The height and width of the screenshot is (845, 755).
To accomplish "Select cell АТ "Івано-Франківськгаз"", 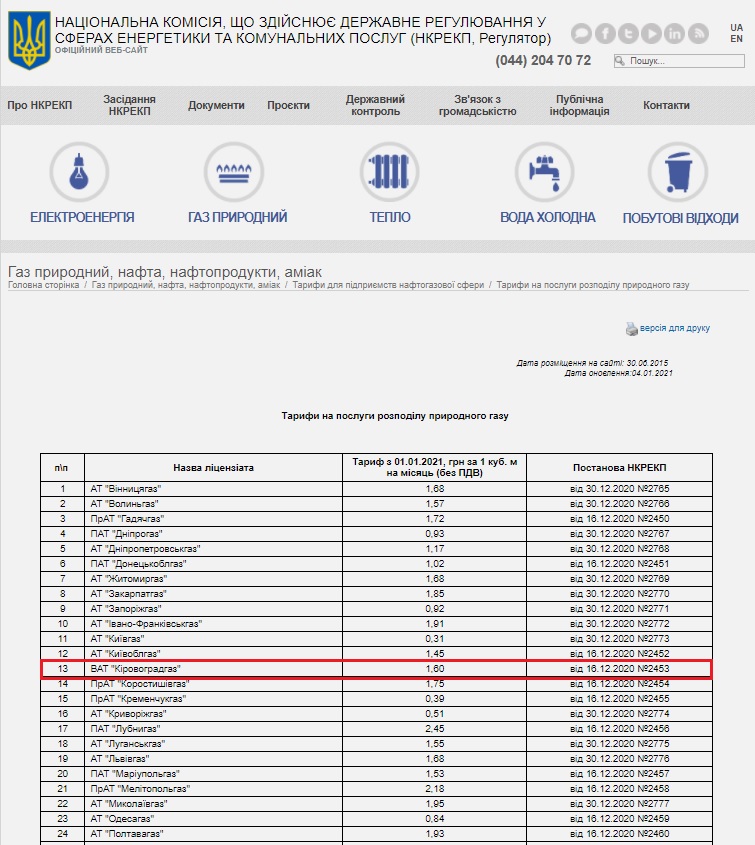I will [213, 624].
